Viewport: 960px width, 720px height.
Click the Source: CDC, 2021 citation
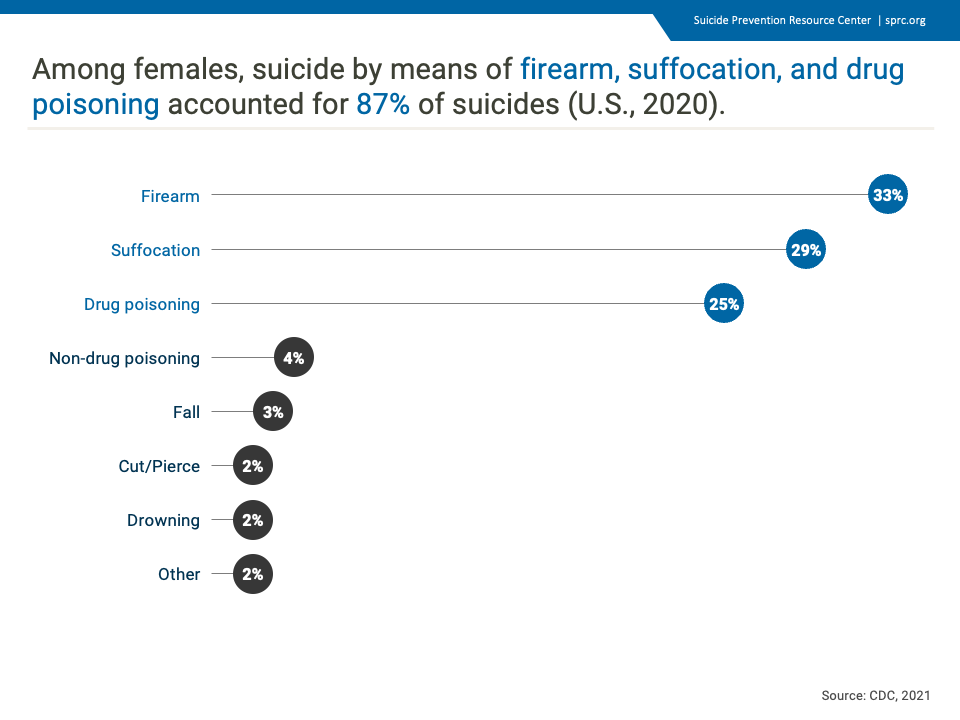(876, 696)
